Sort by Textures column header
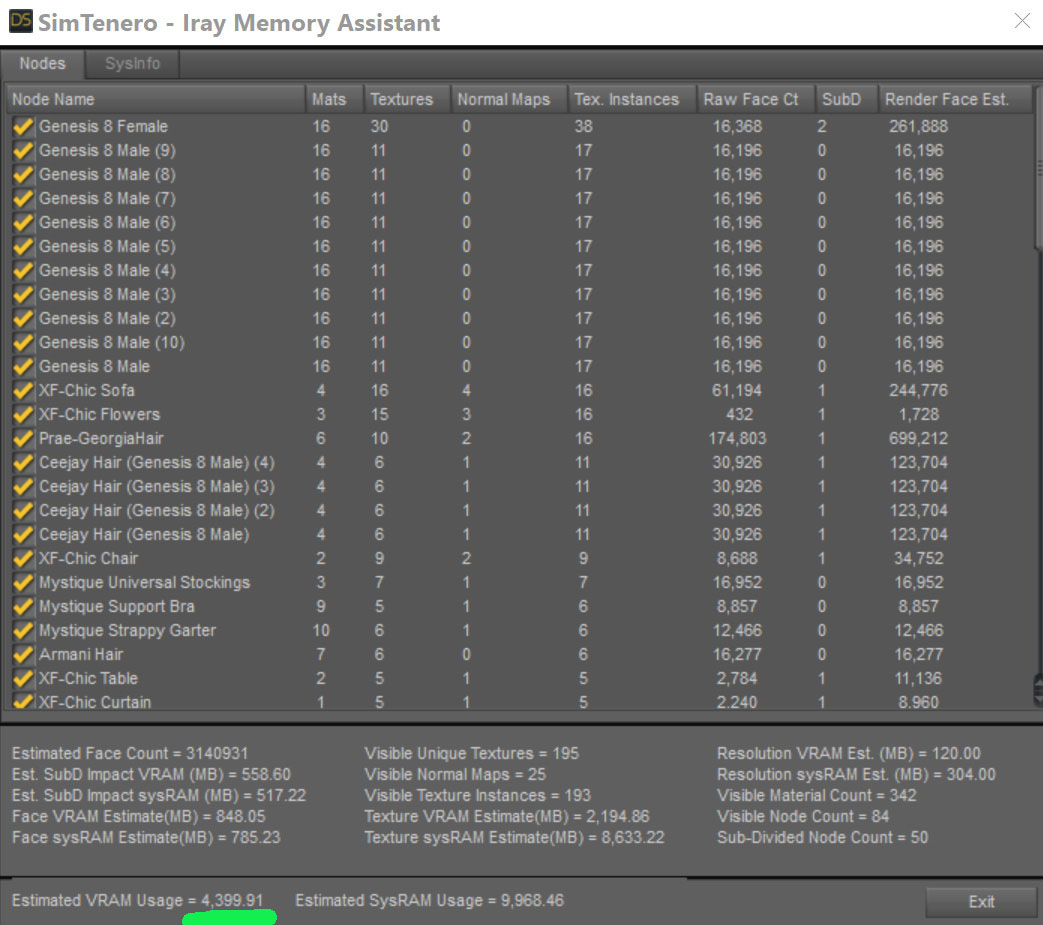 [x=406, y=99]
